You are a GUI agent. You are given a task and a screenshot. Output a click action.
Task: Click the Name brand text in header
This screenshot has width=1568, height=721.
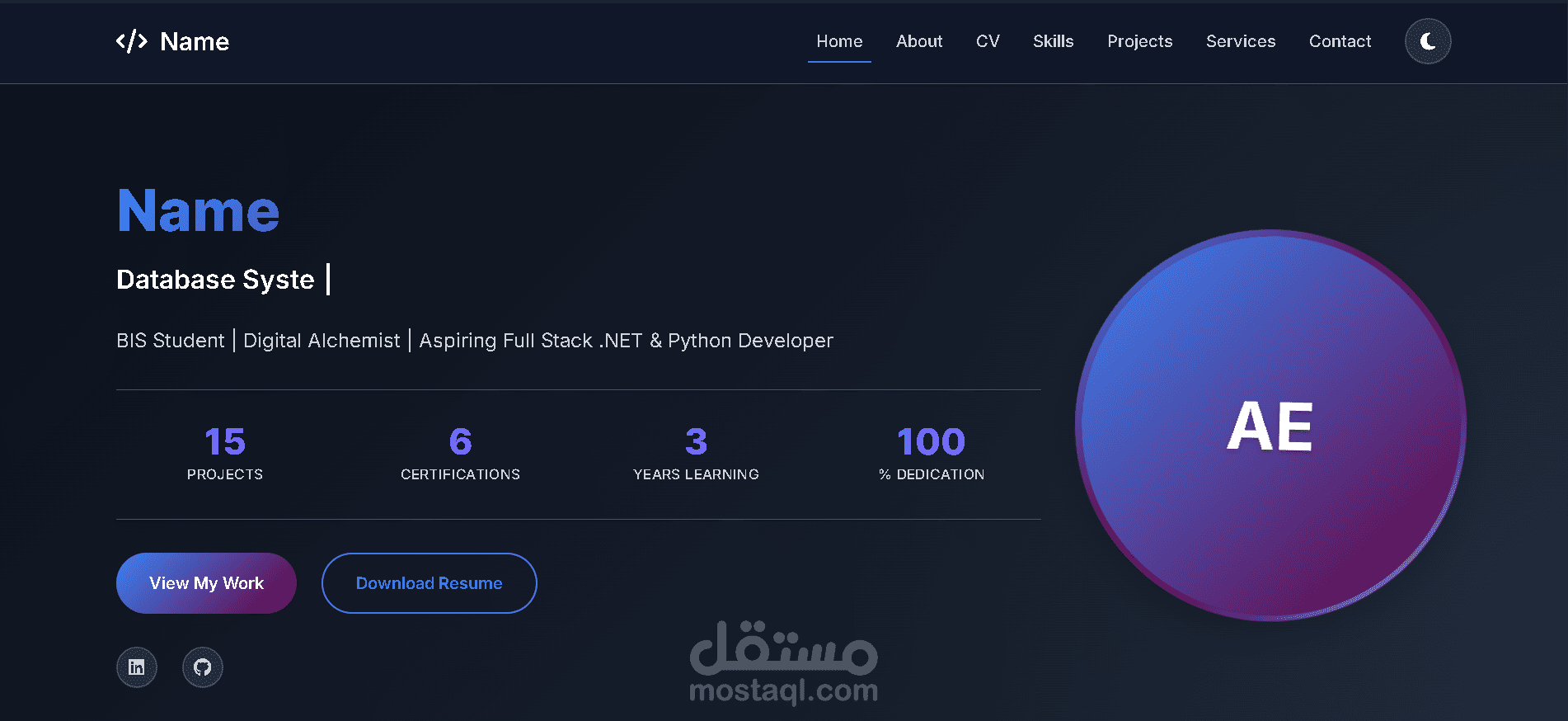point(195,41)
